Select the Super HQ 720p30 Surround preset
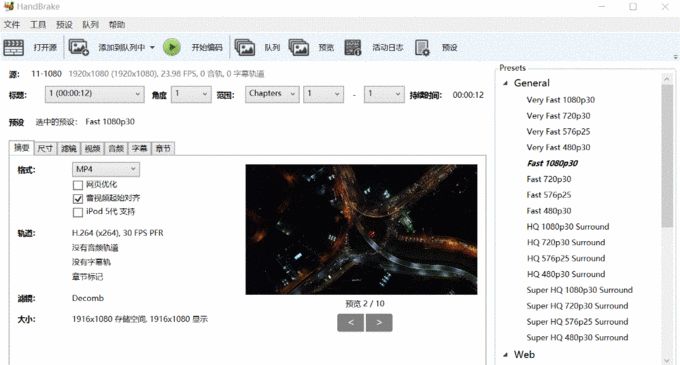 [577, 306]
